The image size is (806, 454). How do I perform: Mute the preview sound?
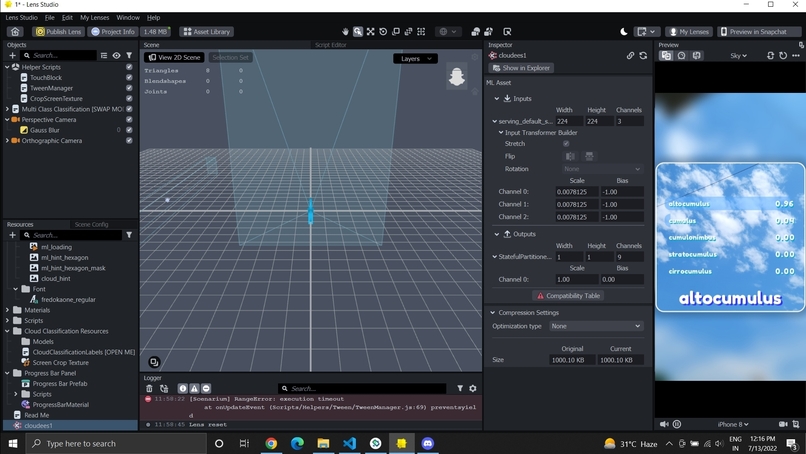click(664, 424)
